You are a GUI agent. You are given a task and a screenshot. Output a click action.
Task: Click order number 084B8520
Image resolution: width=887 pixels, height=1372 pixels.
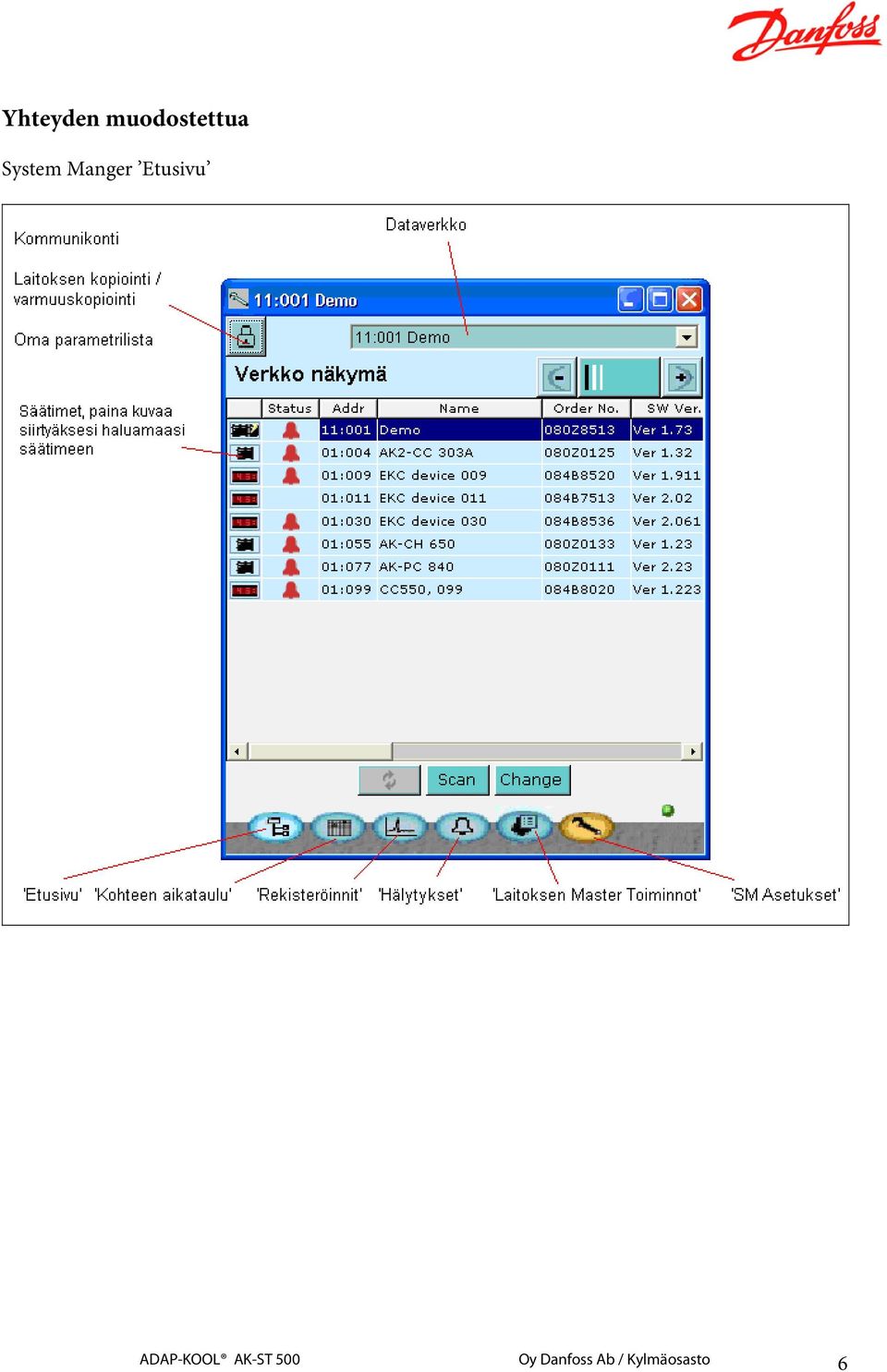(579, 476)
